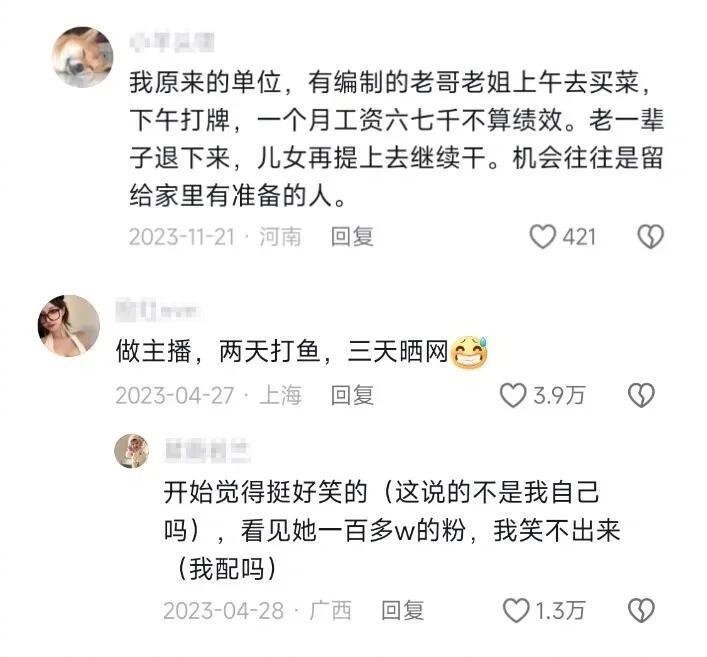Click the 421 like count
The image size is (707, 657).
click(579, 237)
